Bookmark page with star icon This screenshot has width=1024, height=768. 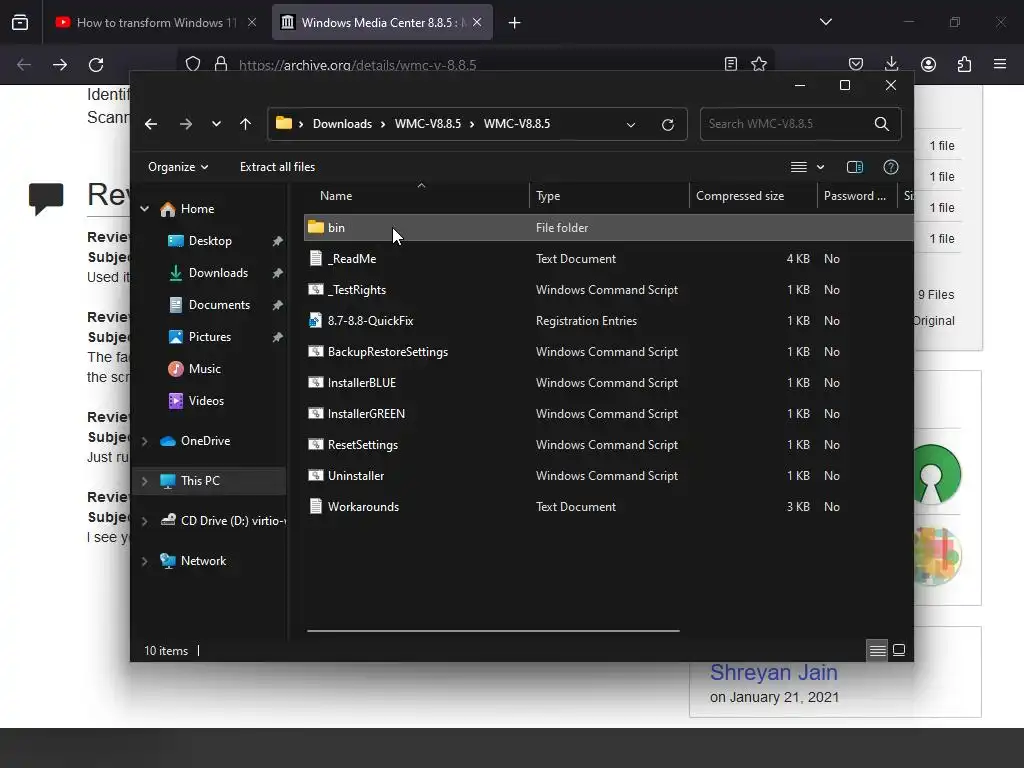tap(759, 64)
